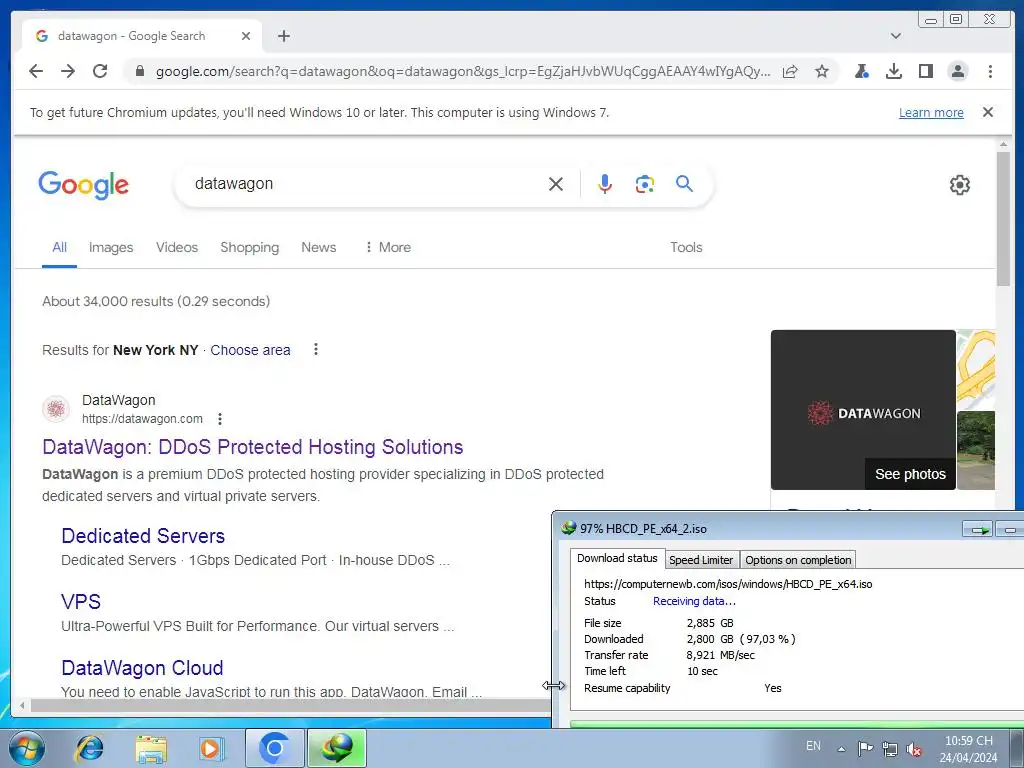Screen dimensions: 1024x768
Task: Open the Chrome Labs flask icon
Action: 861,71
